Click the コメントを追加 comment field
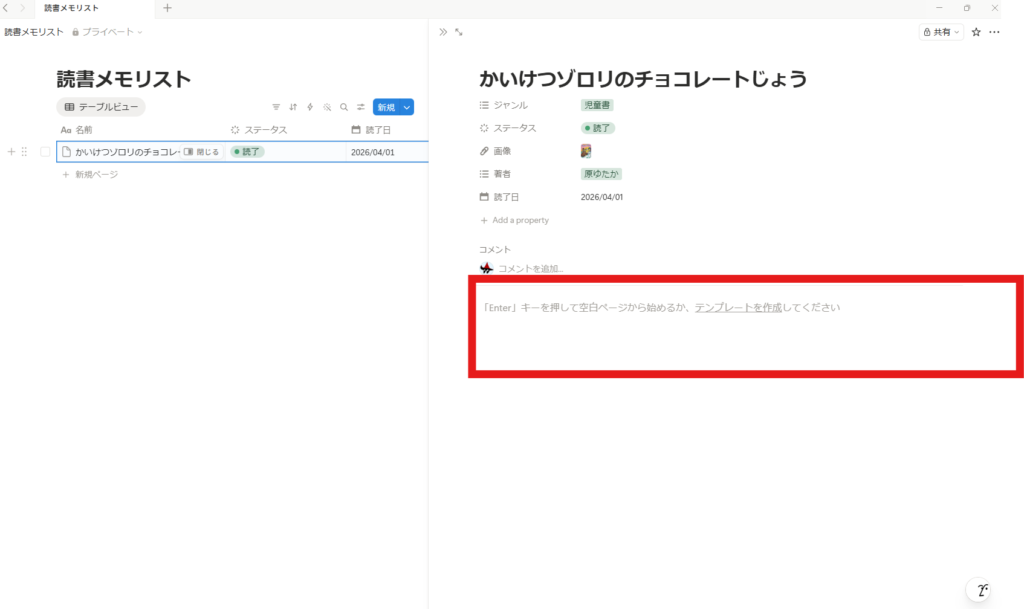This screenshot has width=1024, height=609. coord(531,268)
